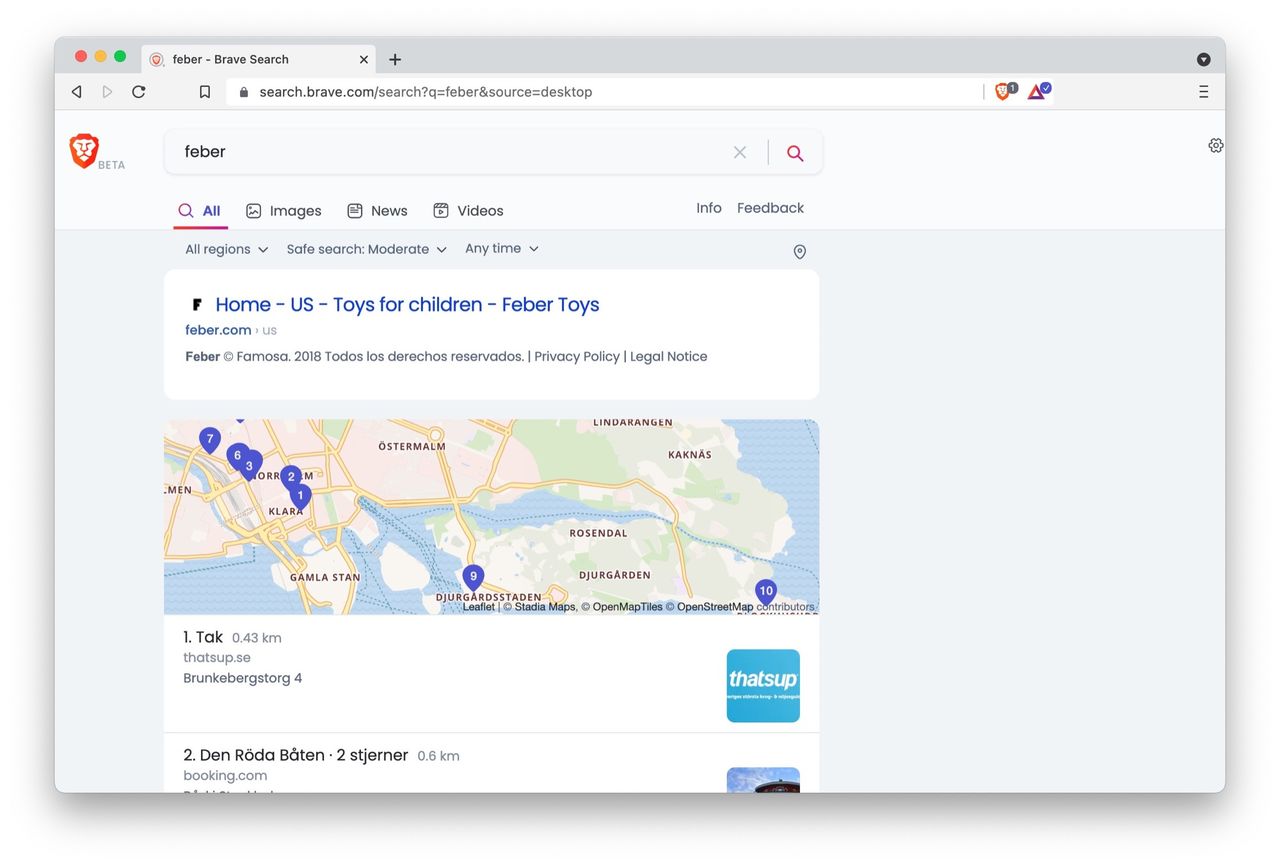Image resolution: width=1280 pixels, height=865 pixels.
Task: Select map marker number 1
Action: point(300,496)
